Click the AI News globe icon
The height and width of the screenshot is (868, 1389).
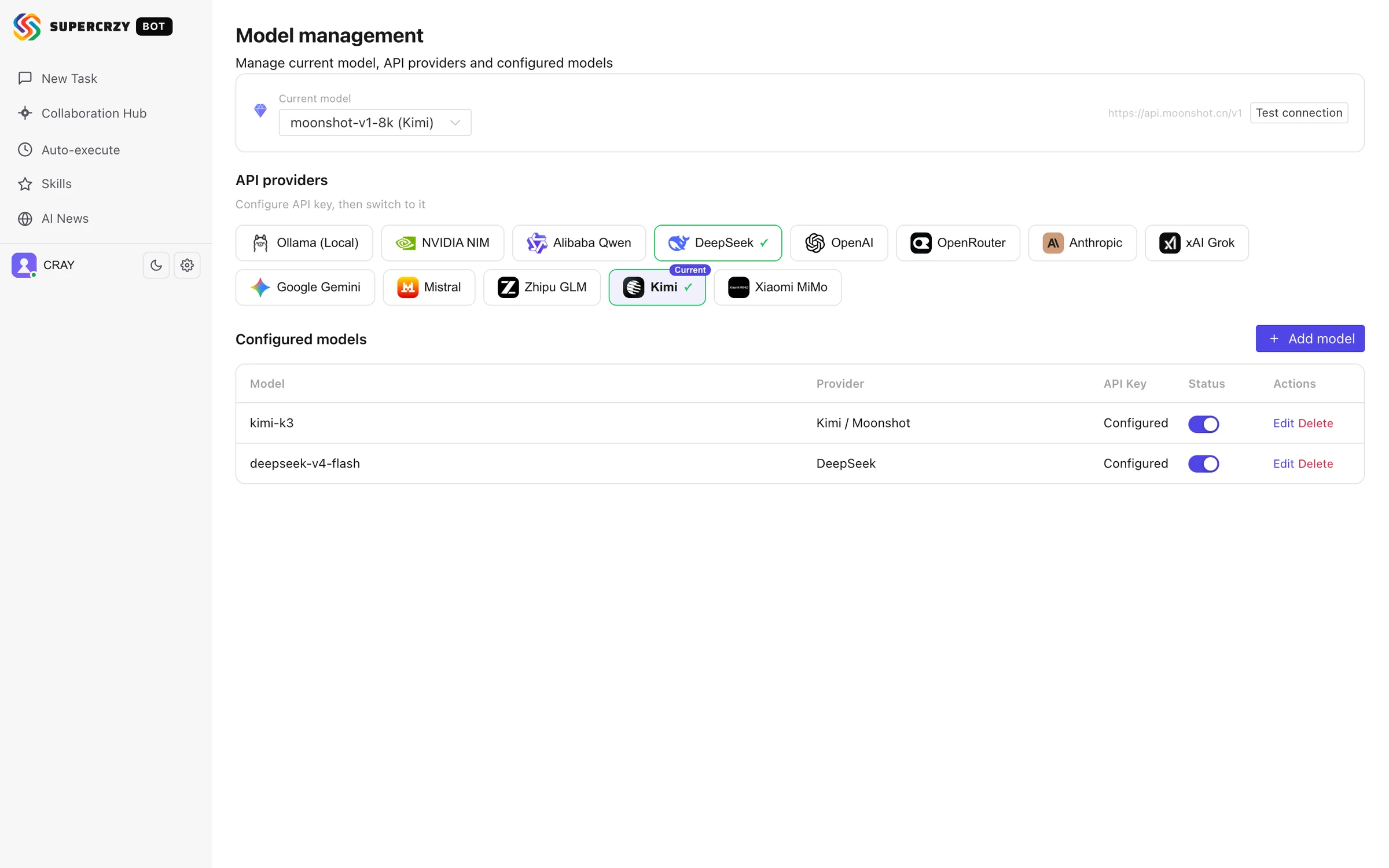click(x=25, y=219)
